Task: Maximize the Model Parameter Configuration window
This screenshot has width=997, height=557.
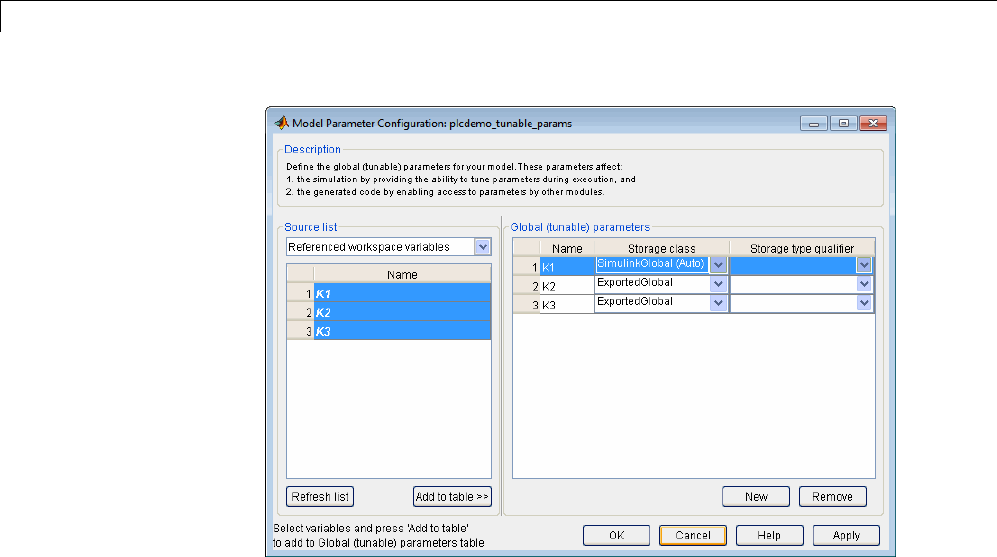Action: click(843, 123)
